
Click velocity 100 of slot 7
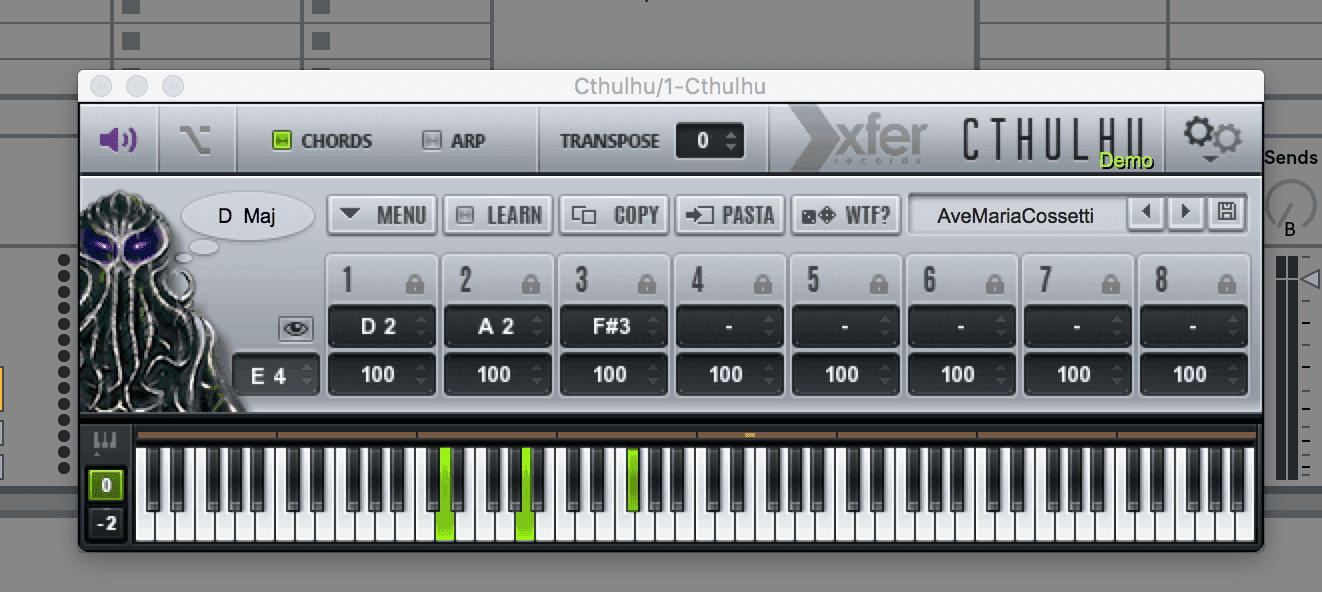coord(1078,375)
